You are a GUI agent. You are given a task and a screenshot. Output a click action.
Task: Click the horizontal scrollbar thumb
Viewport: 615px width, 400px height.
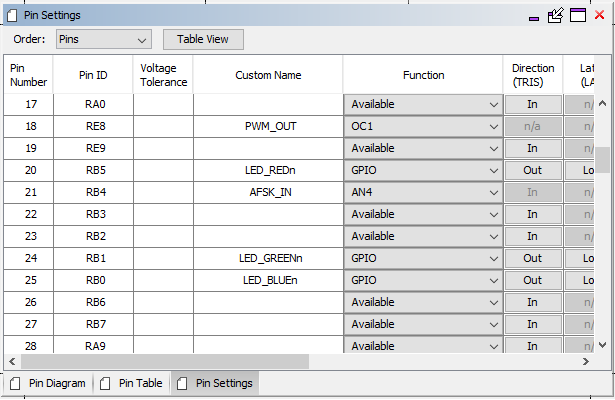pos(165,361)
